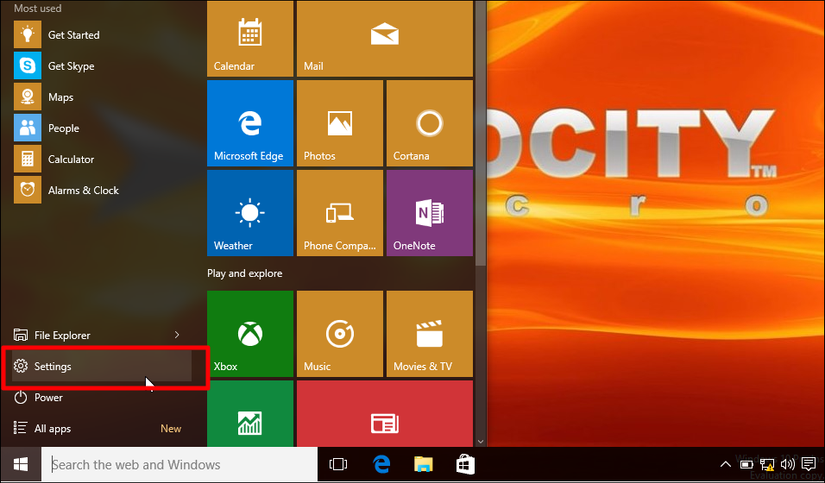Screen dimensions: 825x483
Task: Open the Cortana tile
Action: [429, 123]
